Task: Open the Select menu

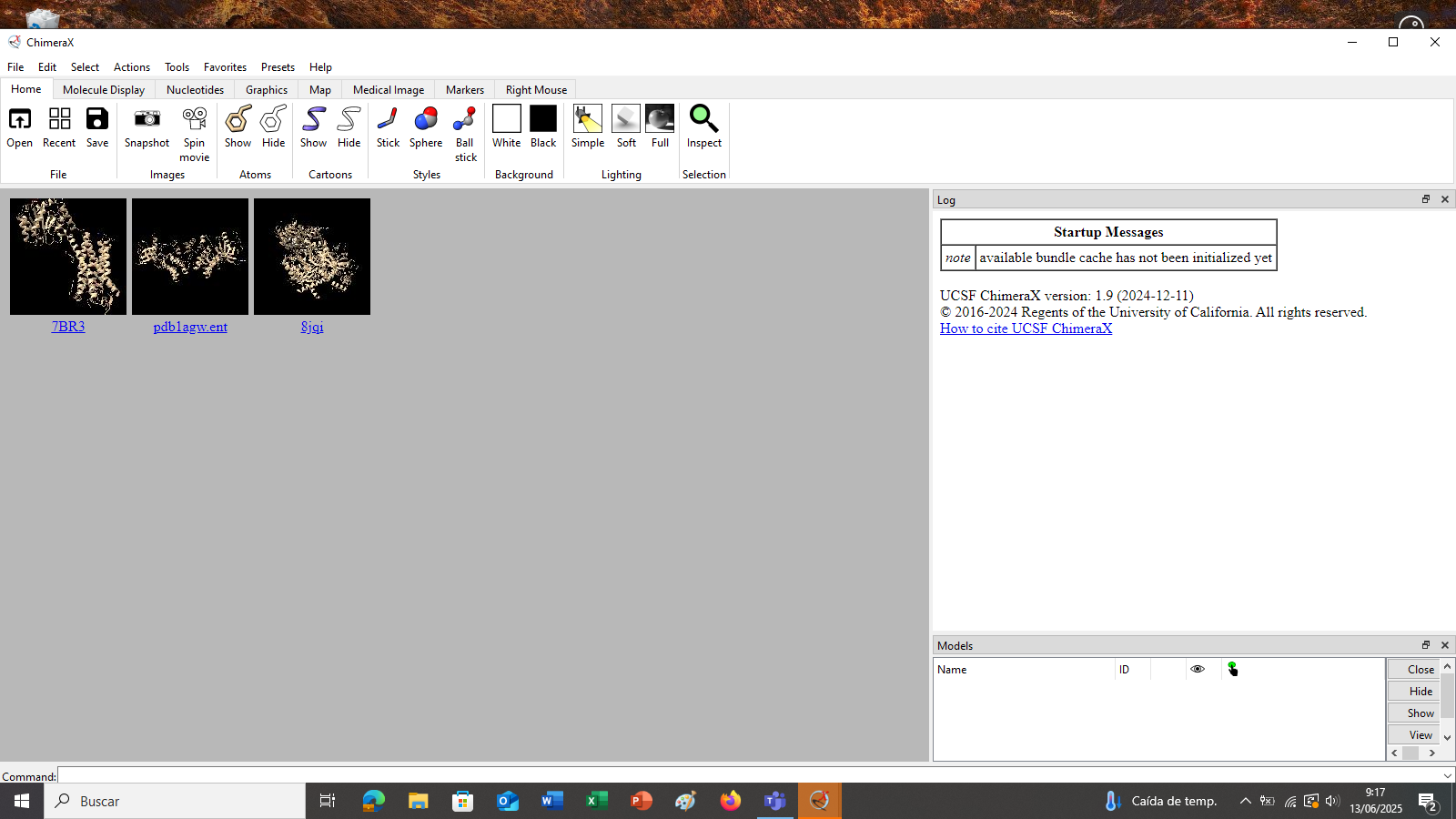Action: [x=85, y=67]
